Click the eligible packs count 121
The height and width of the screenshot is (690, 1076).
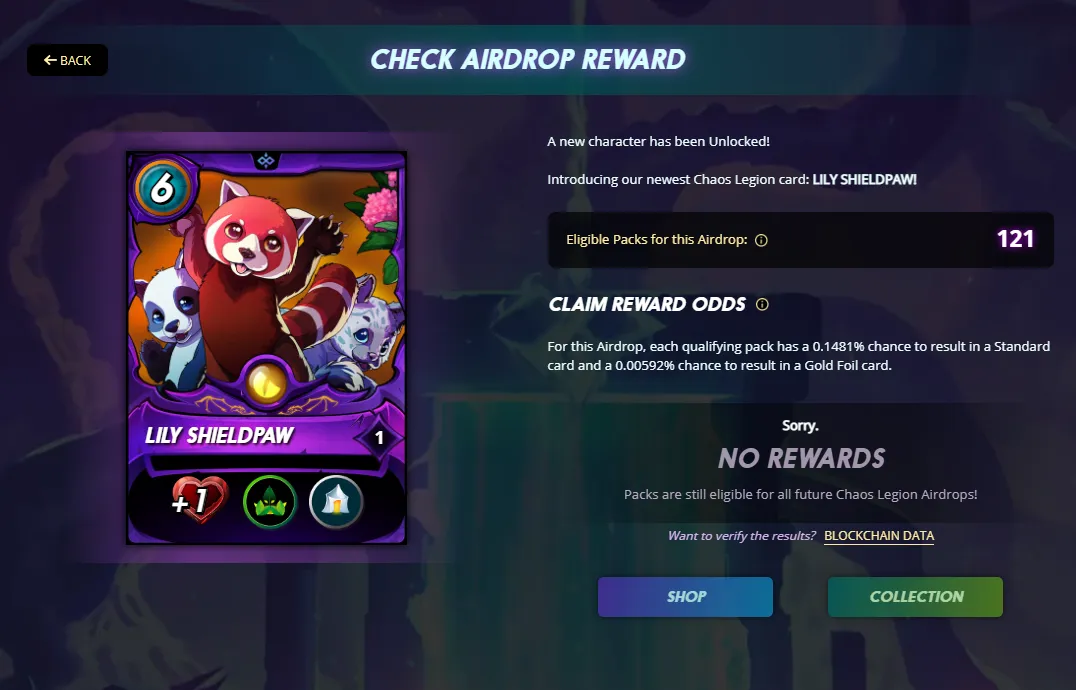tap(1015, 239)
